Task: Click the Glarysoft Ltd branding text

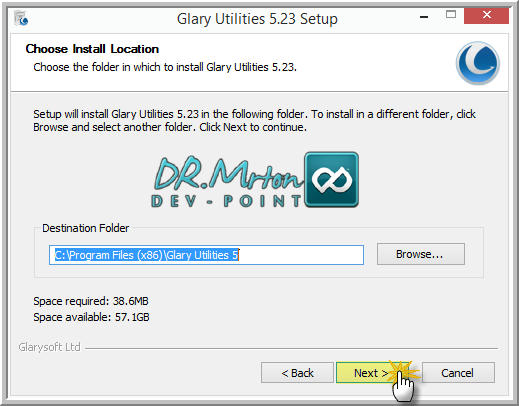Action: coord(49,347)
